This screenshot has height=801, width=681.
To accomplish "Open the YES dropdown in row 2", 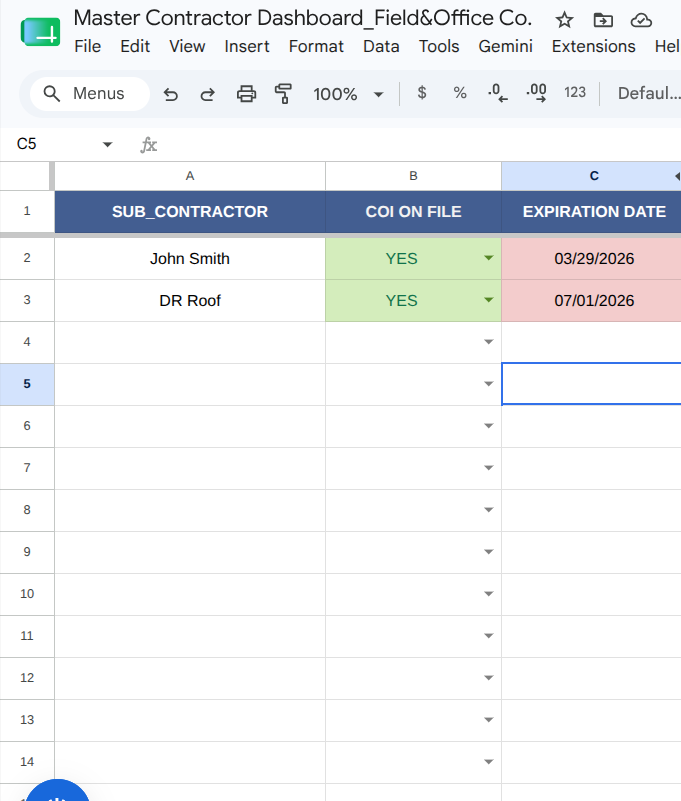I will (x=488, y=258).
